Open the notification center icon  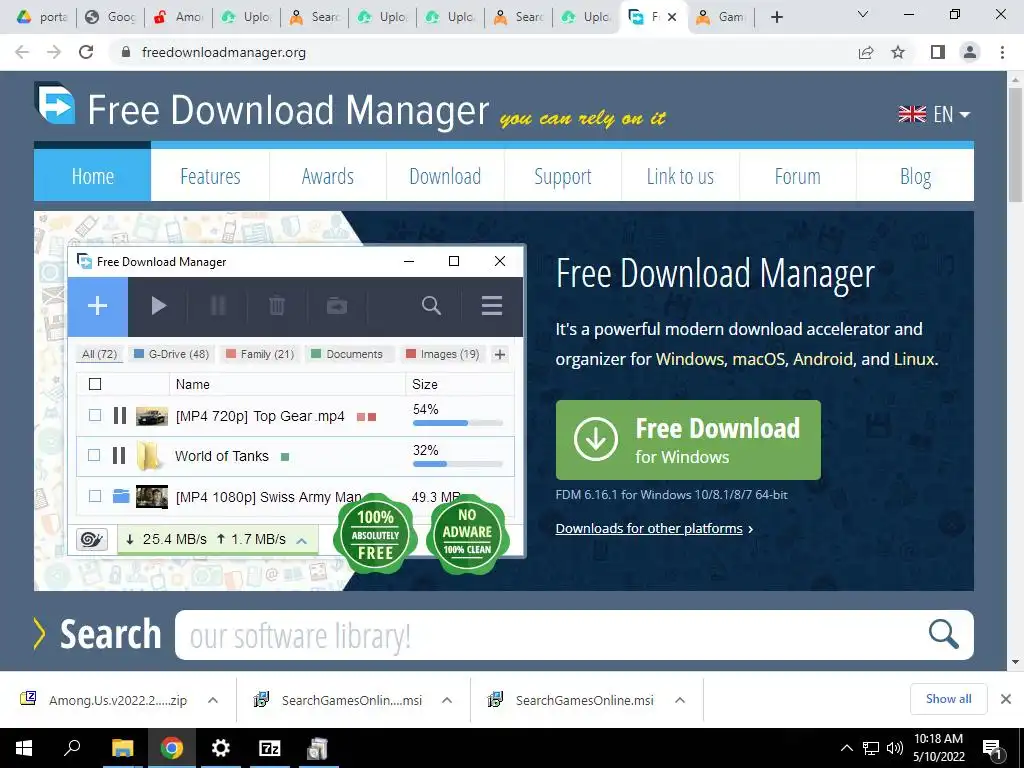pos(992,749)
